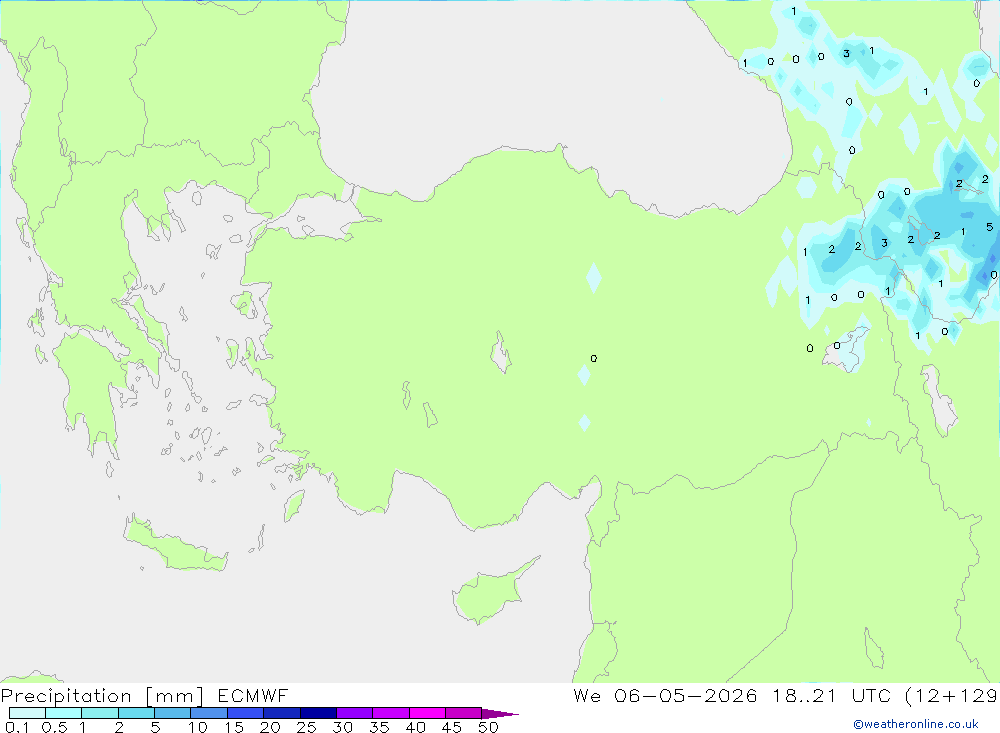Click the legend swatch between 0.1 and 0.5

click(27, 713)
